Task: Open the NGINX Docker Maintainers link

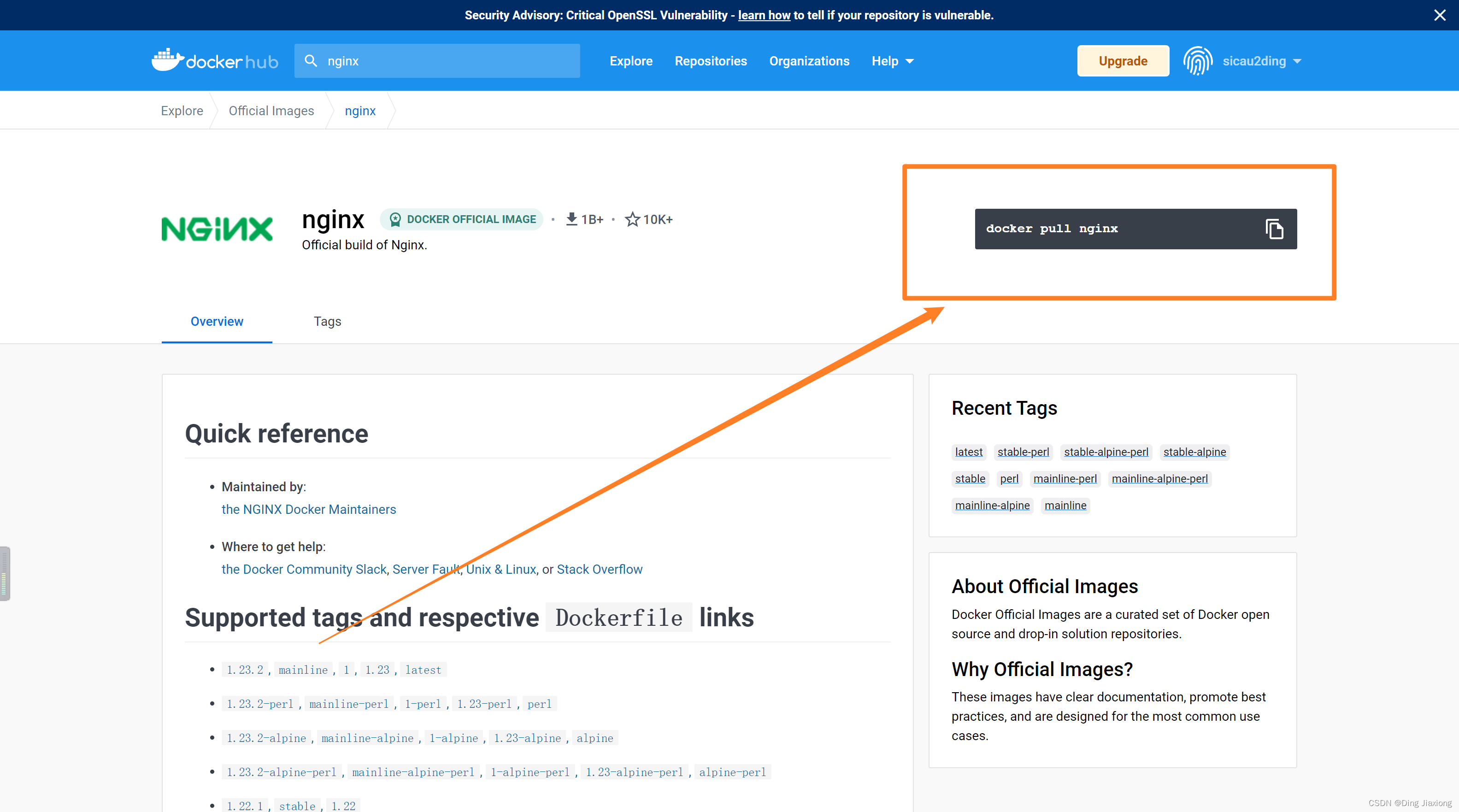Action: [x=309, y=509]
